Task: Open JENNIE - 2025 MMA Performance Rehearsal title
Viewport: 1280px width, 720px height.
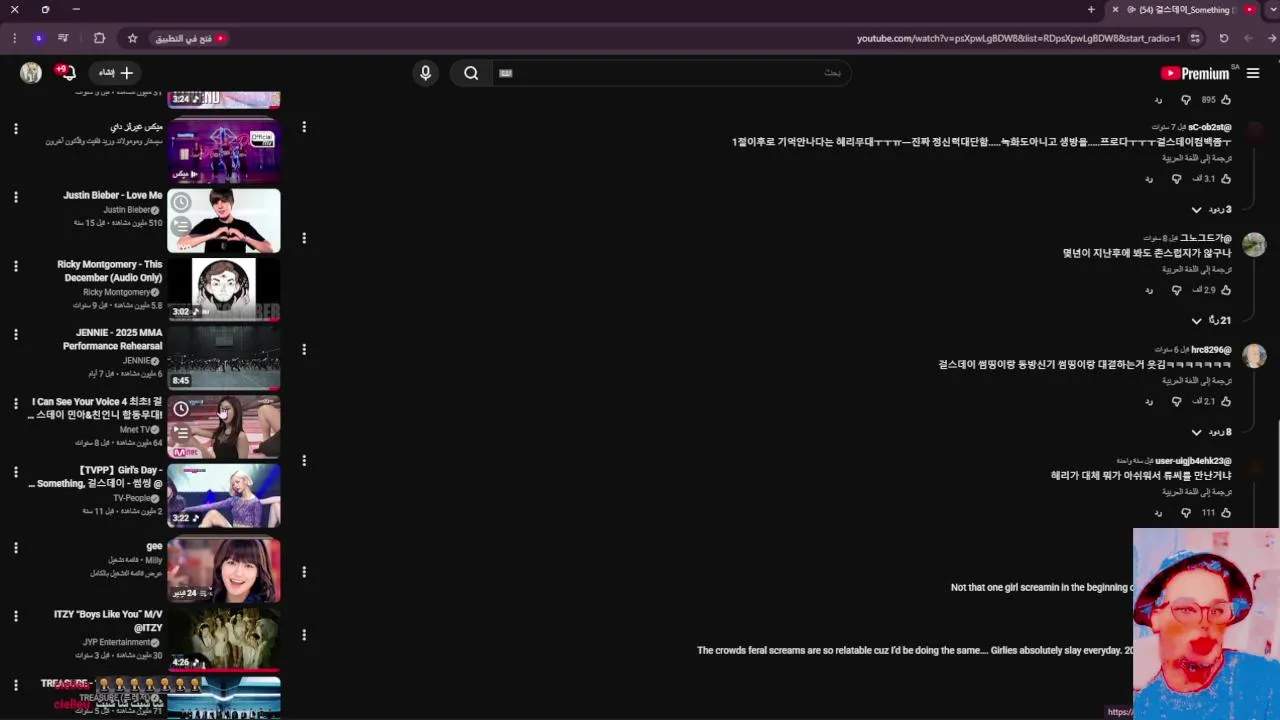Action: point(112,339)
